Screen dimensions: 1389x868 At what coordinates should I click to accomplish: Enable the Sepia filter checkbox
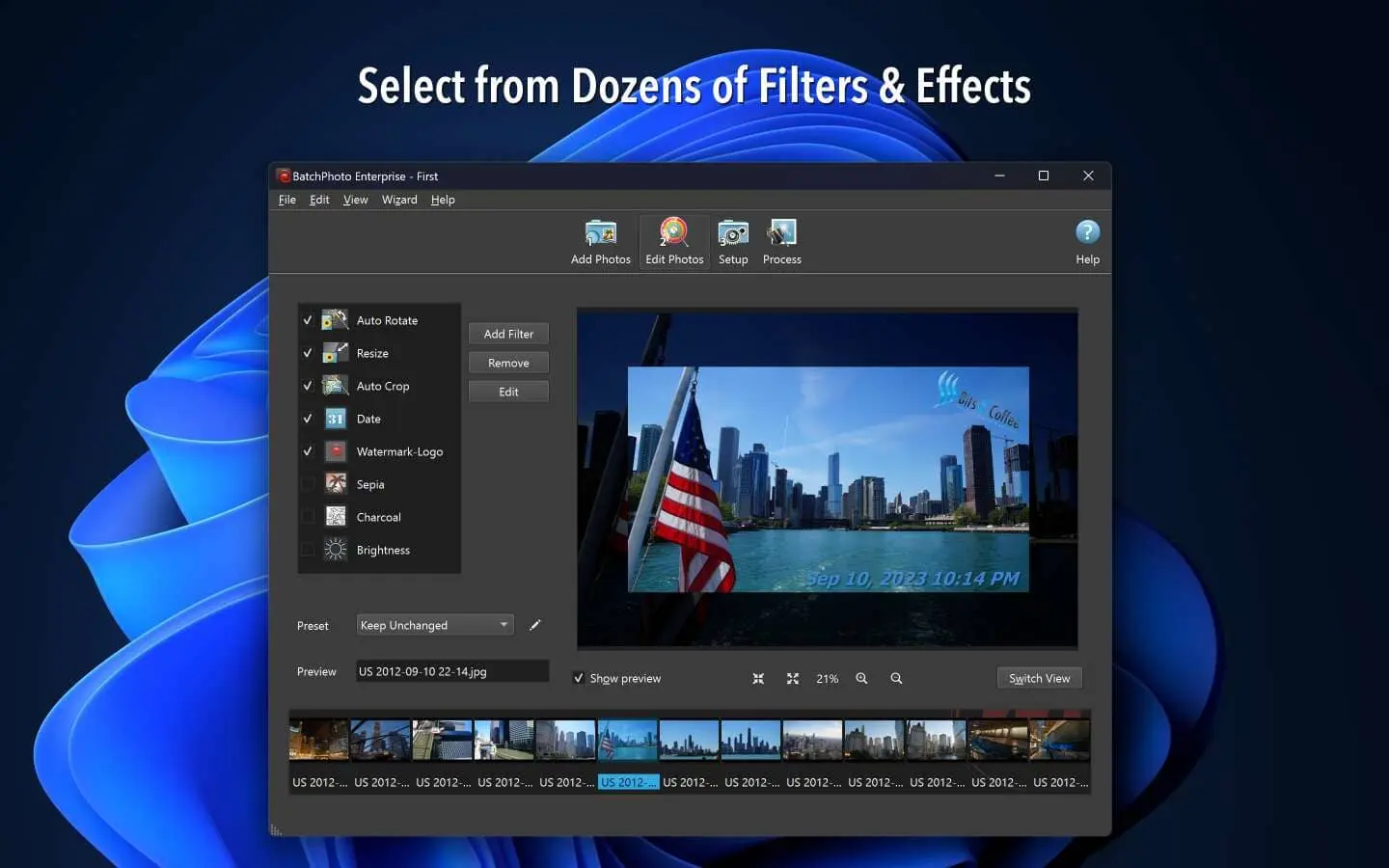[x=308, y=484]
